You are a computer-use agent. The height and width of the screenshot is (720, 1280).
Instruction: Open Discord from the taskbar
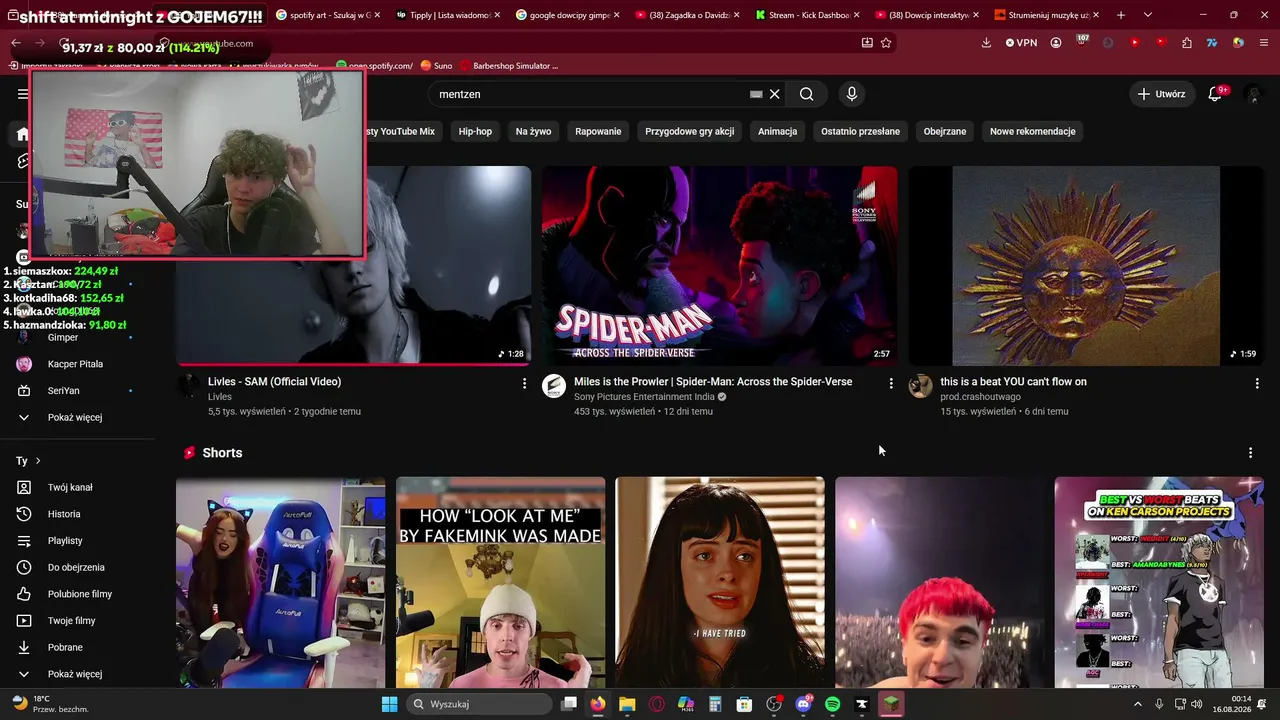pos(804,704)
